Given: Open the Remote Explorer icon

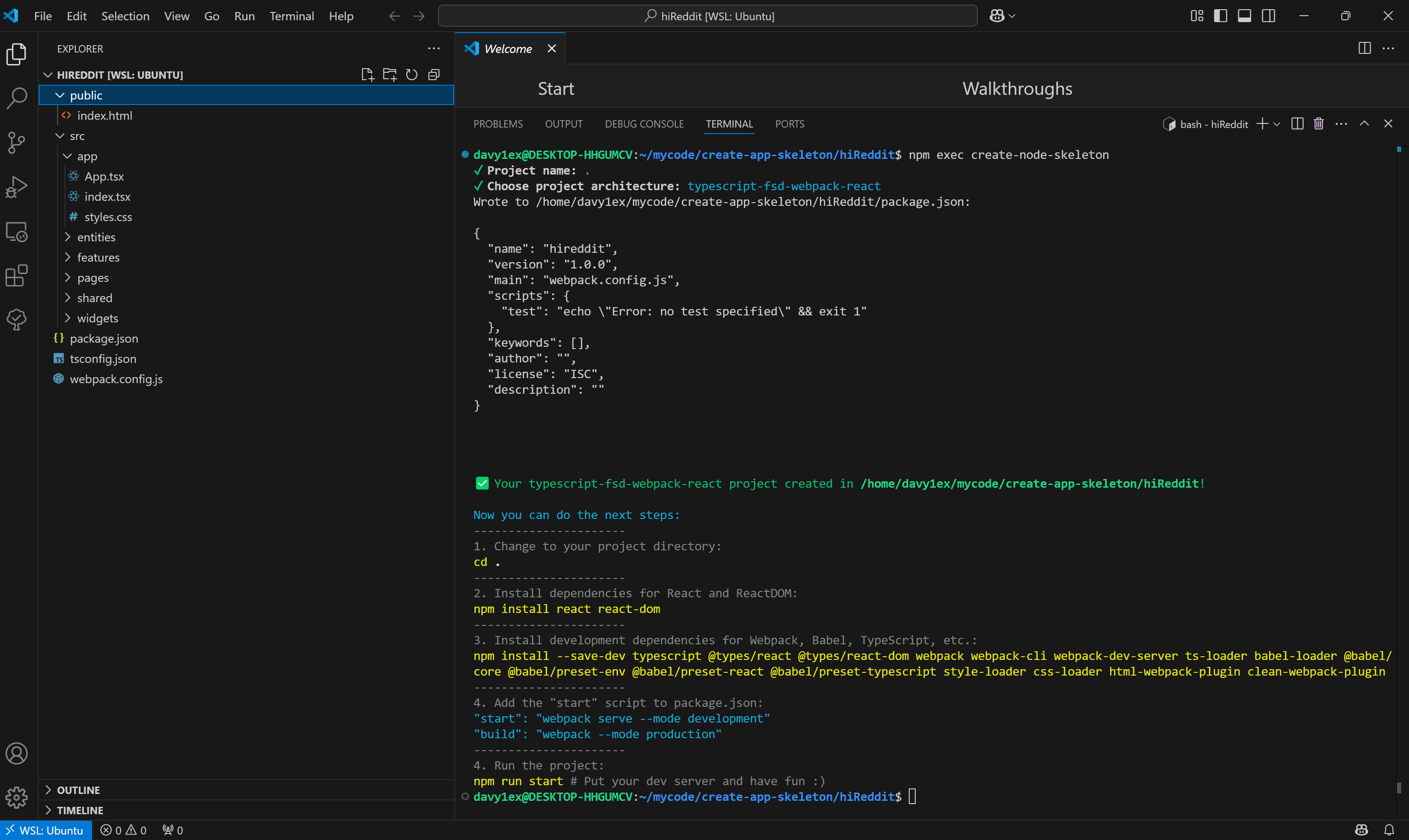Looking at the screenshot, I should click(x=17, y=232).
